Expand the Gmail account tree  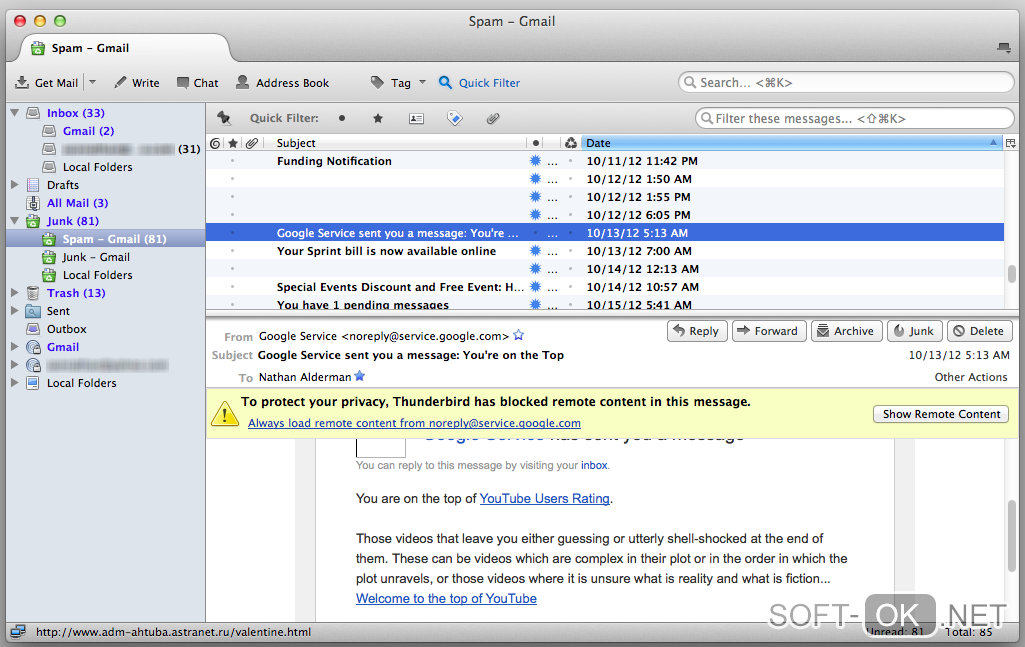pos(15,347)
